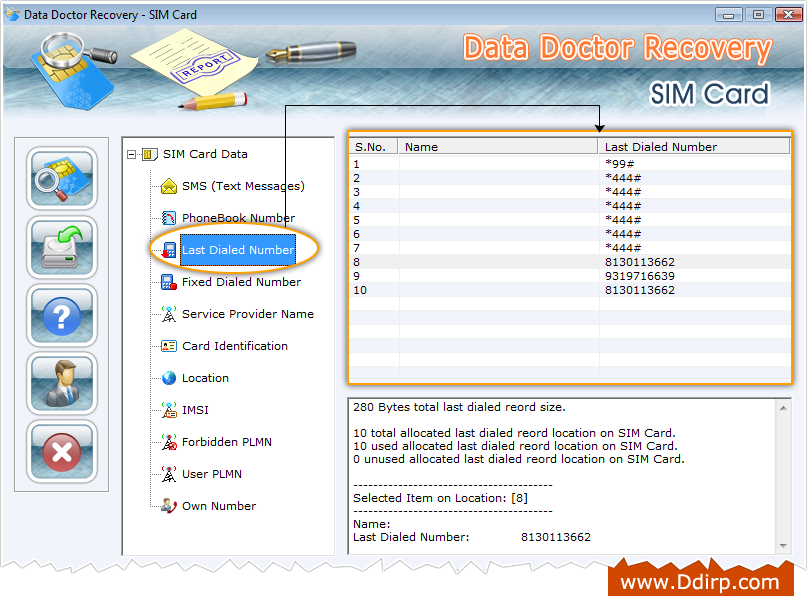Viewport: 807px width, 596px height.
Task: Open help with the question mark icon
Action: coord(62,316)
